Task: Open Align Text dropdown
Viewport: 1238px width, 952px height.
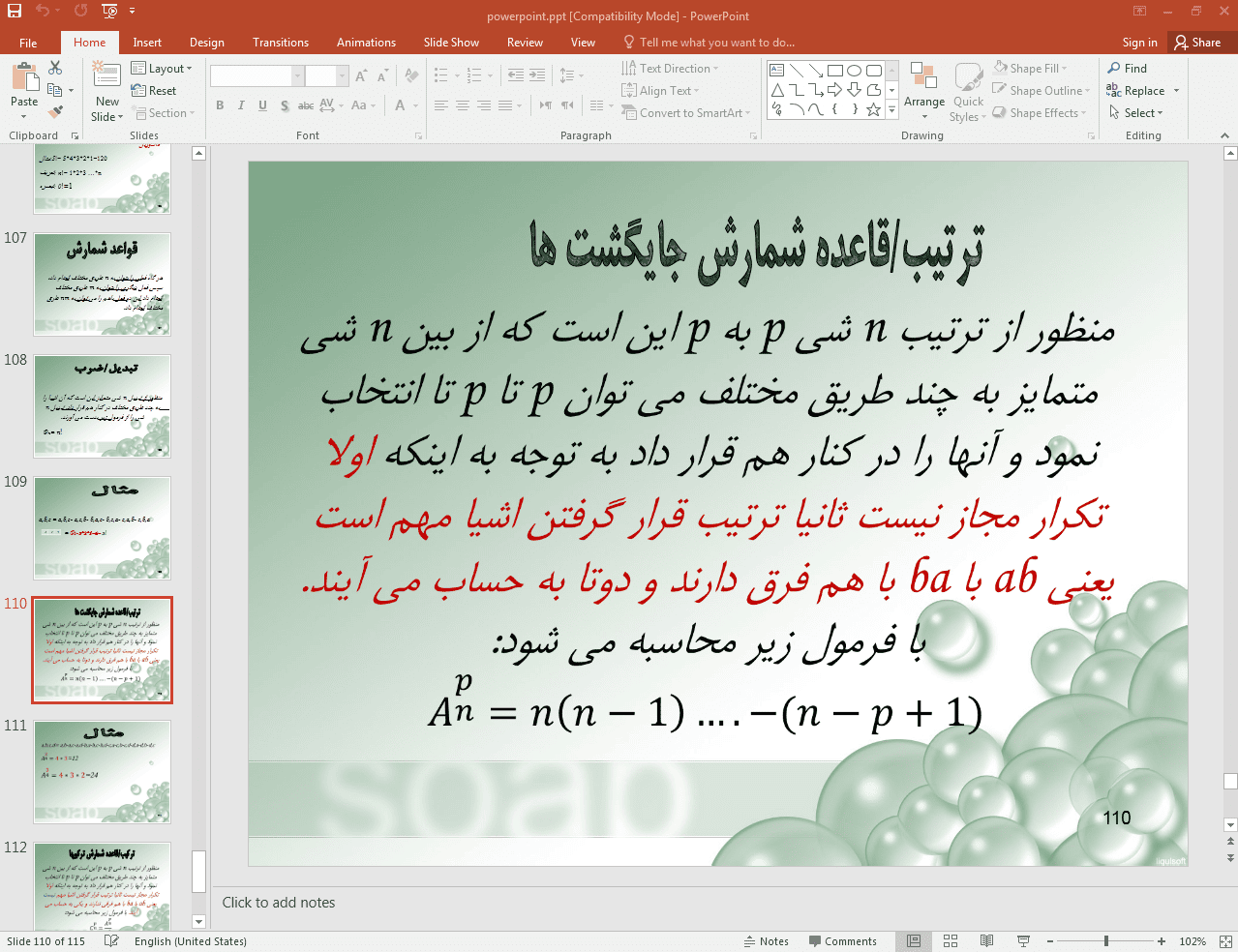Action: click(660, 91)
